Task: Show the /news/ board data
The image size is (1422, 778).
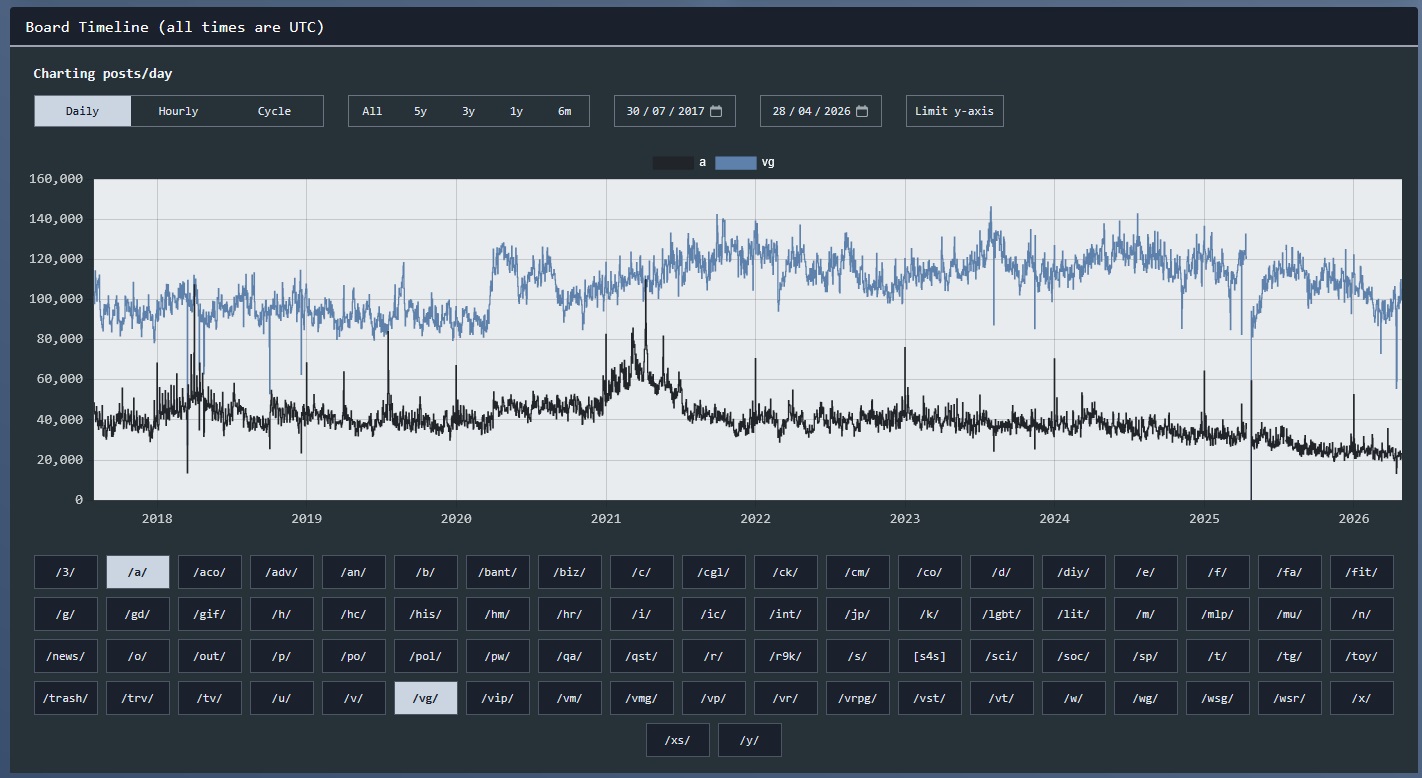Action: point(66,656)
